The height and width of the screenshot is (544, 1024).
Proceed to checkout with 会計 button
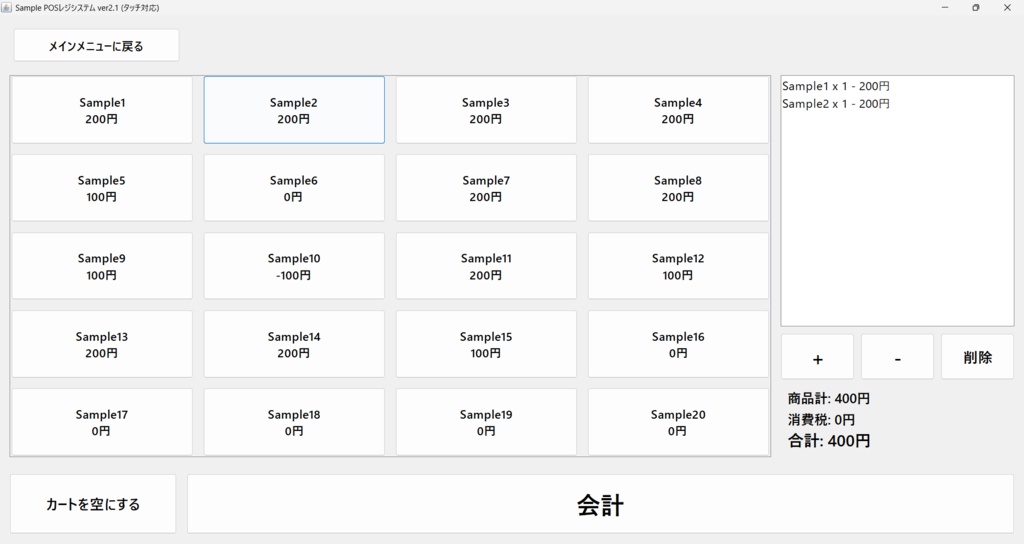pyautogui.click(x=600, y=504)
